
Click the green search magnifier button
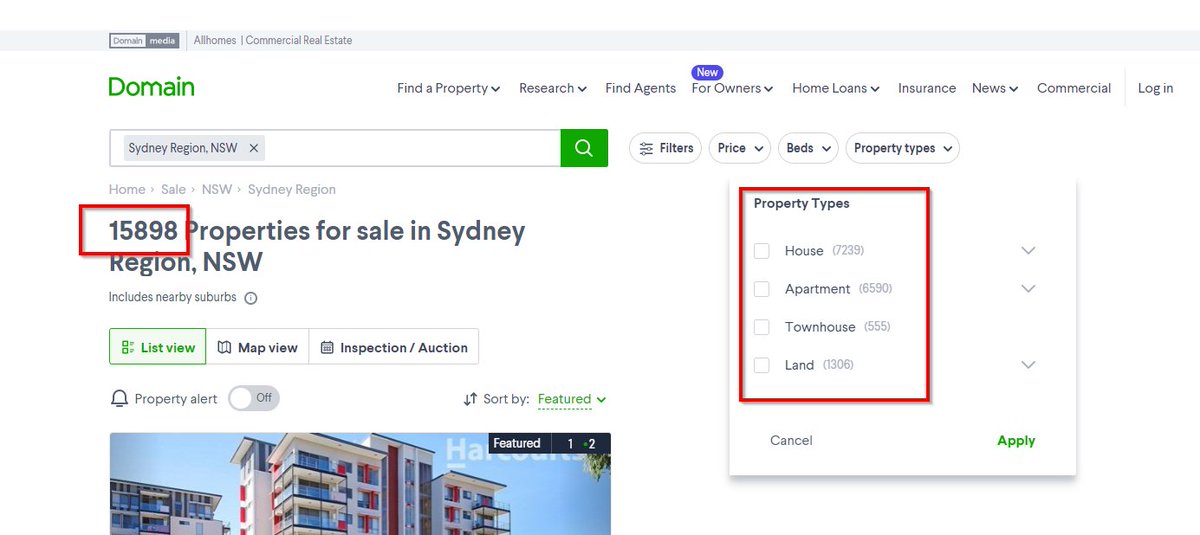coord(584,148)
